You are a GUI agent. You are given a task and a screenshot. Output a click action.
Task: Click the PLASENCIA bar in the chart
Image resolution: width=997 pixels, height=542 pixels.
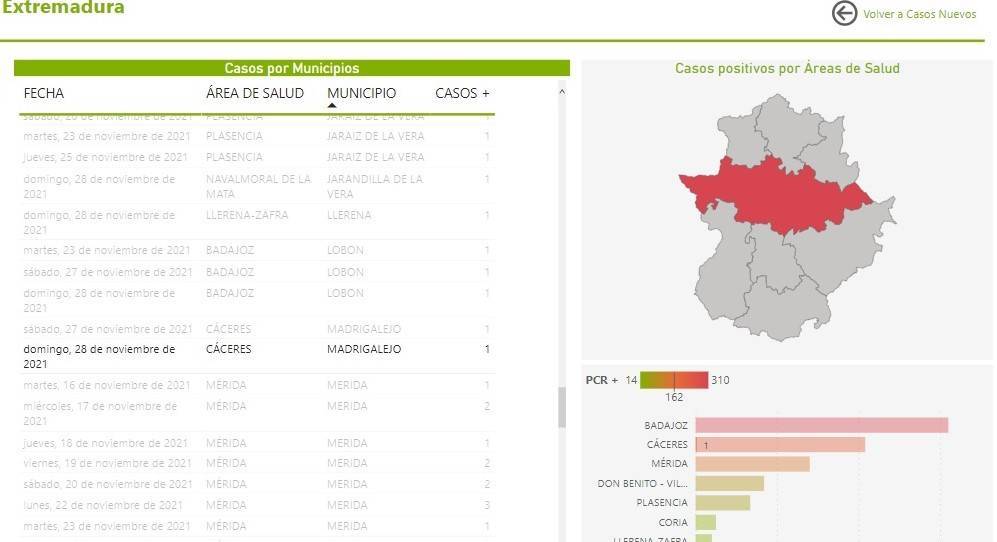pos(723,503)
